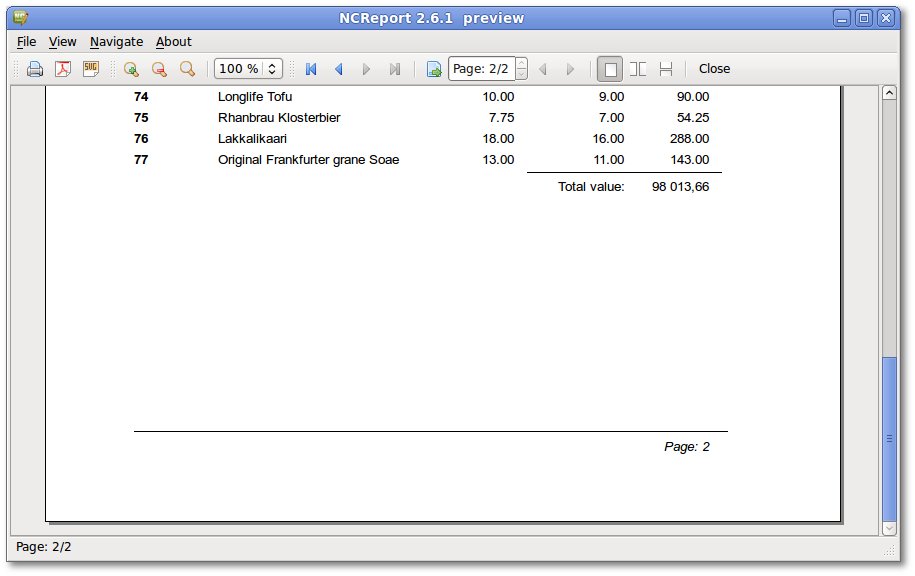Click inside the Page: 2/2 input field
The height and width of the screenshot is (576, 915).
click(x=481, y=69)
